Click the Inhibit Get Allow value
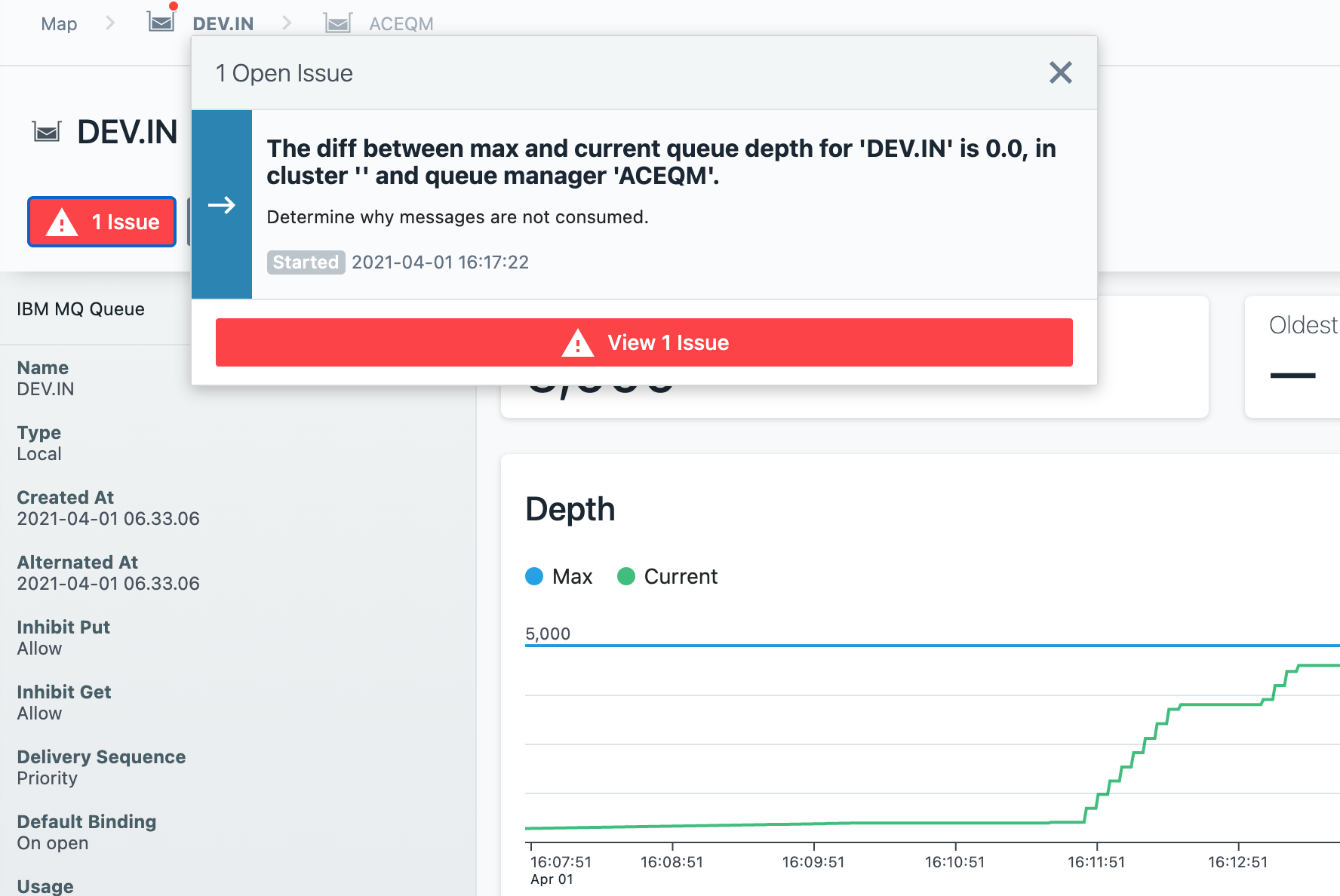 pos(39,713)
